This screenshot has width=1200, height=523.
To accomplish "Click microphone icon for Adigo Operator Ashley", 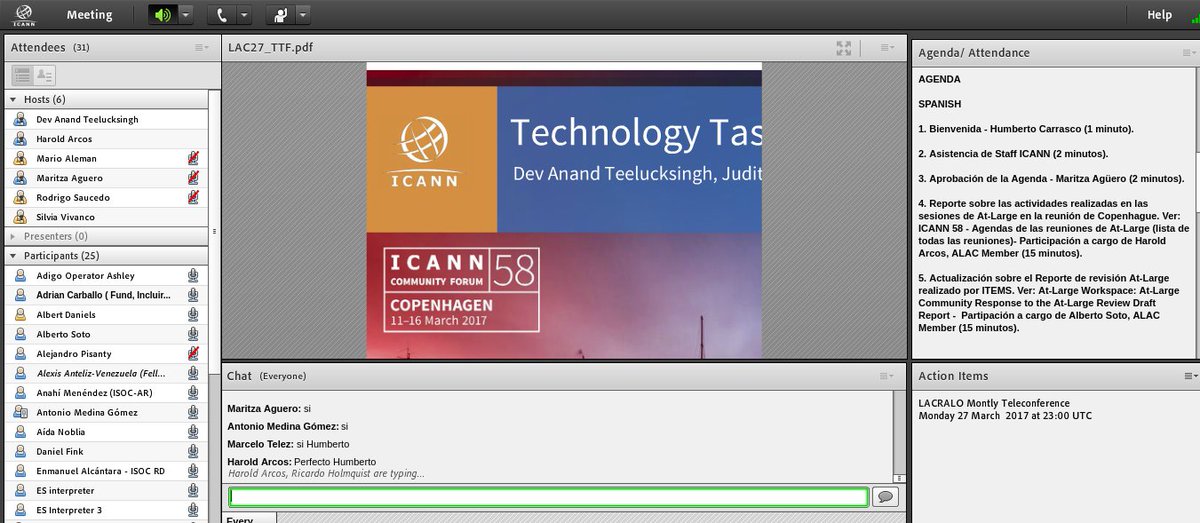I will pyautogui.click(x=193, y=276).
